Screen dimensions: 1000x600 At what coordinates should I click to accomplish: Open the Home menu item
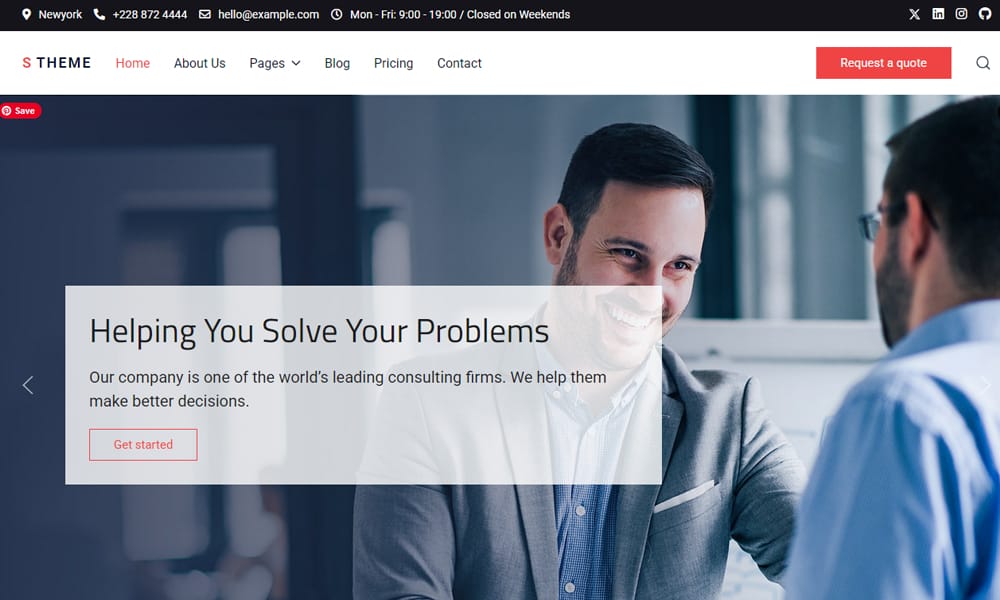(x=133, y=63)
